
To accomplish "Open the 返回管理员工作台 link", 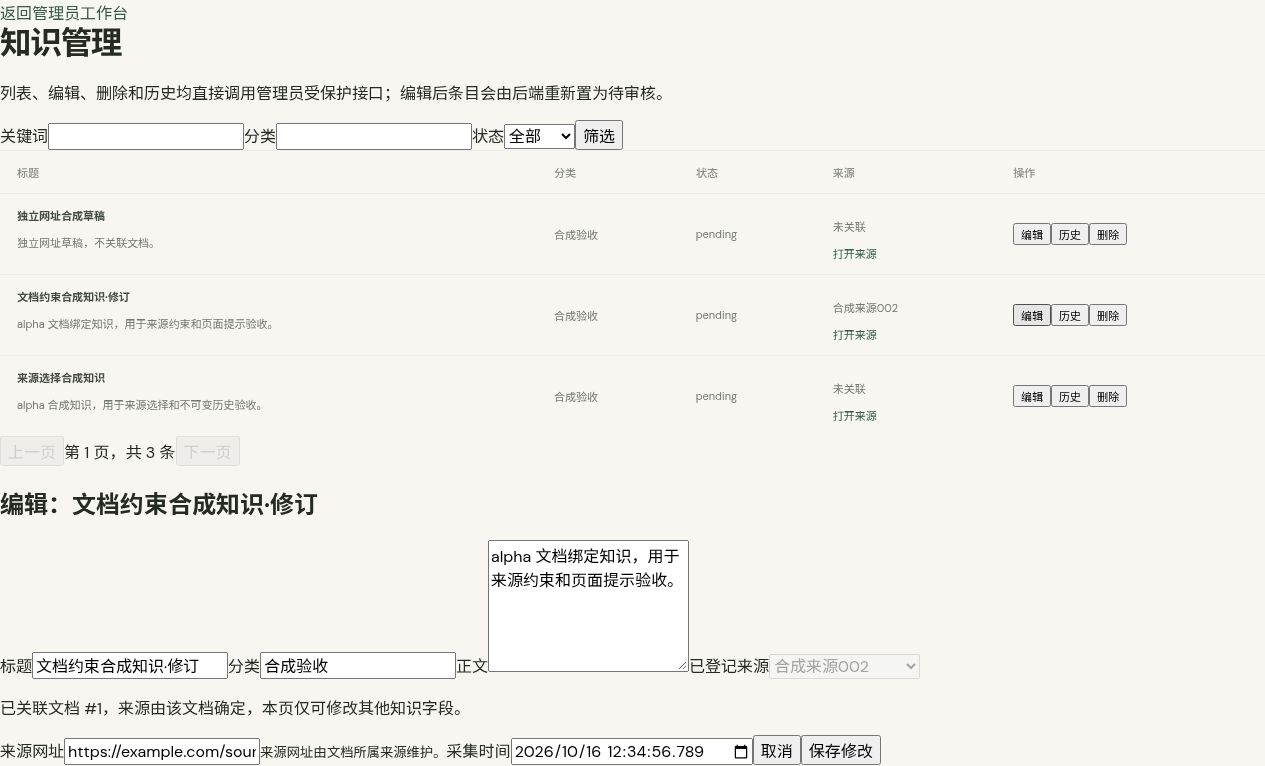I will [64, 13].
